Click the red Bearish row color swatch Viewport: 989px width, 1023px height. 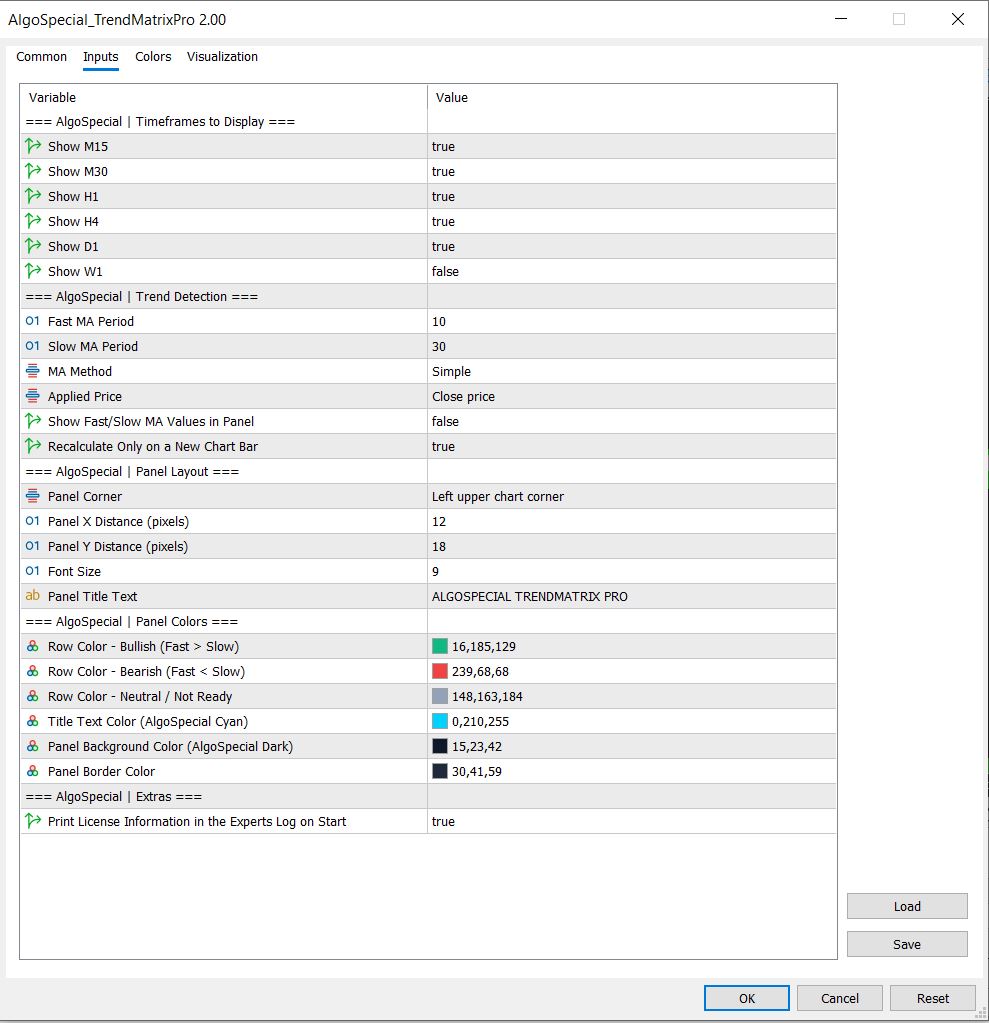point(440,671)
